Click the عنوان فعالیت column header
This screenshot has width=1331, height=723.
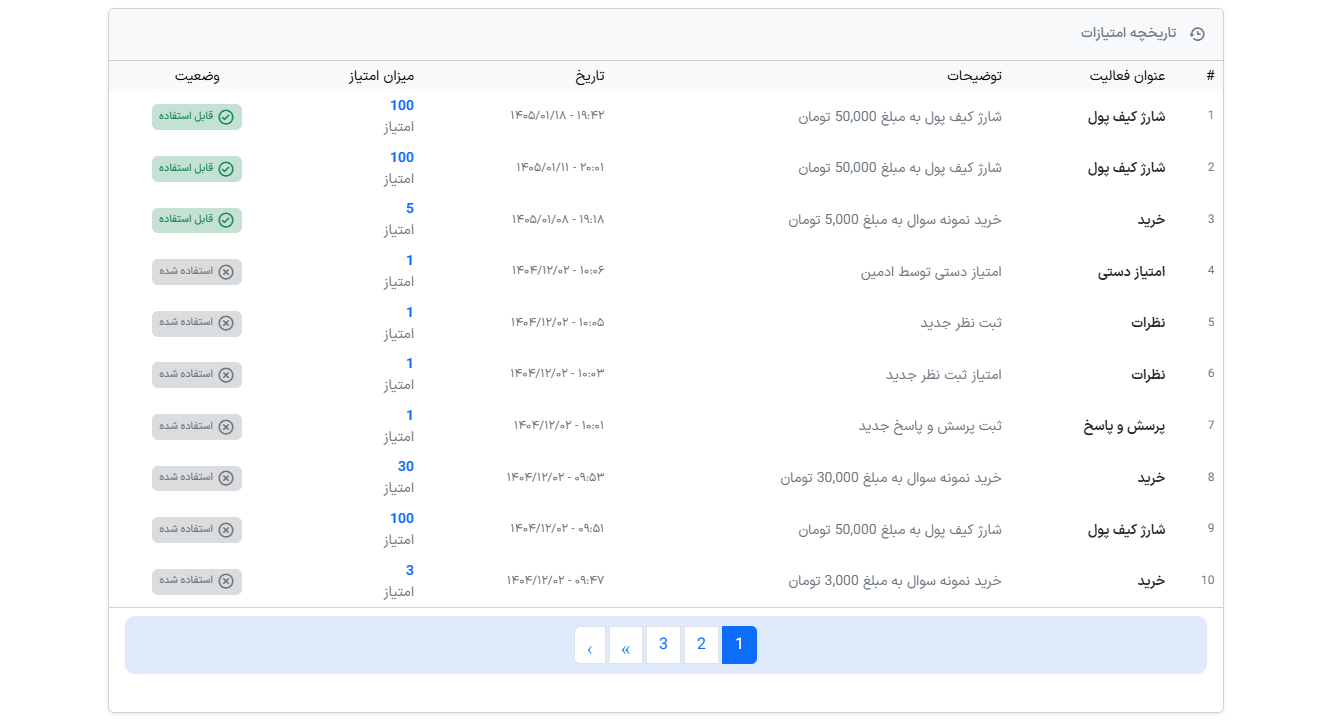[x=1127, y=76]
